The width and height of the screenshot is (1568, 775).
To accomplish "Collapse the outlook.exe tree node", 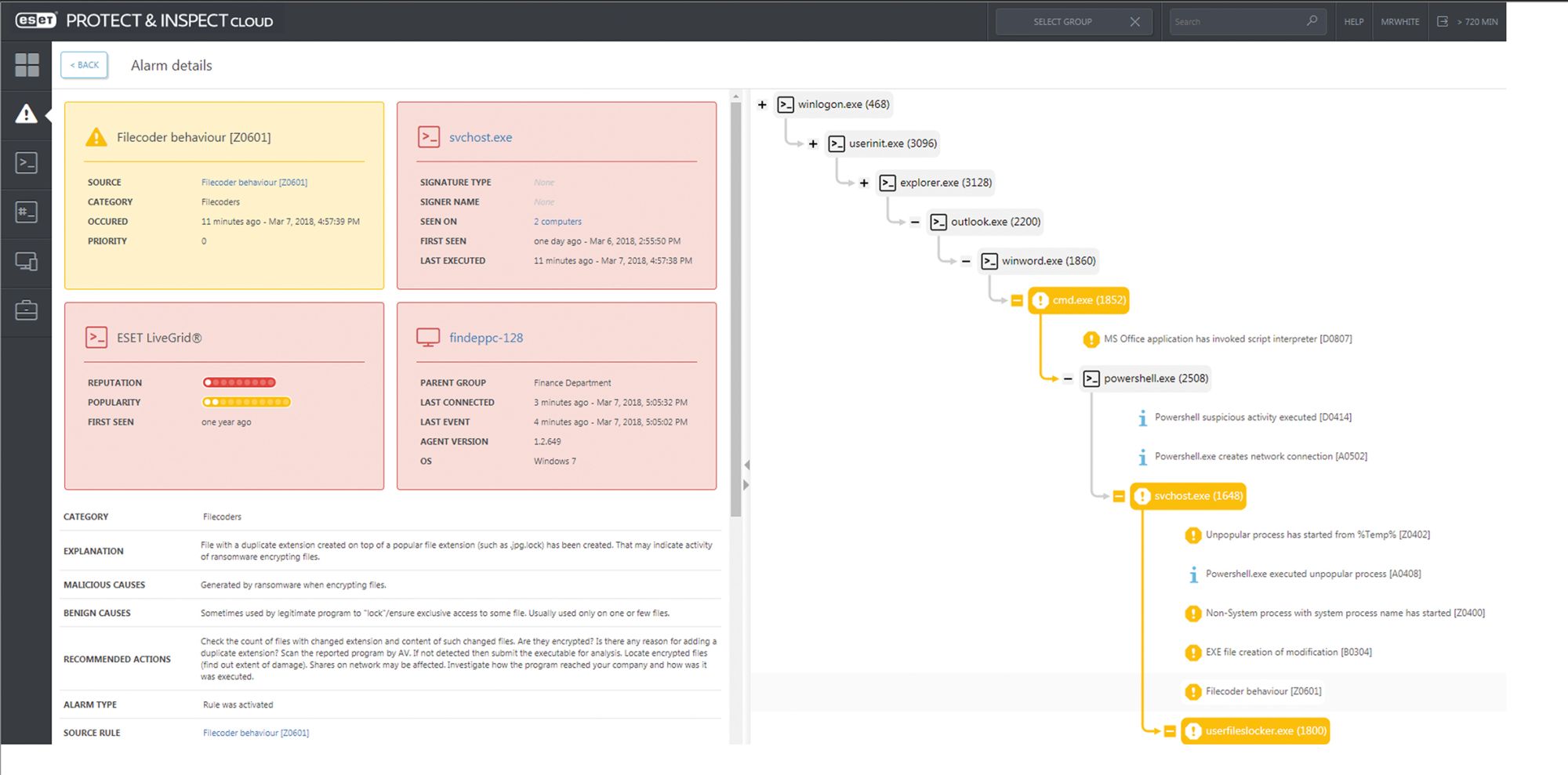I will click(x=915, y=222).
